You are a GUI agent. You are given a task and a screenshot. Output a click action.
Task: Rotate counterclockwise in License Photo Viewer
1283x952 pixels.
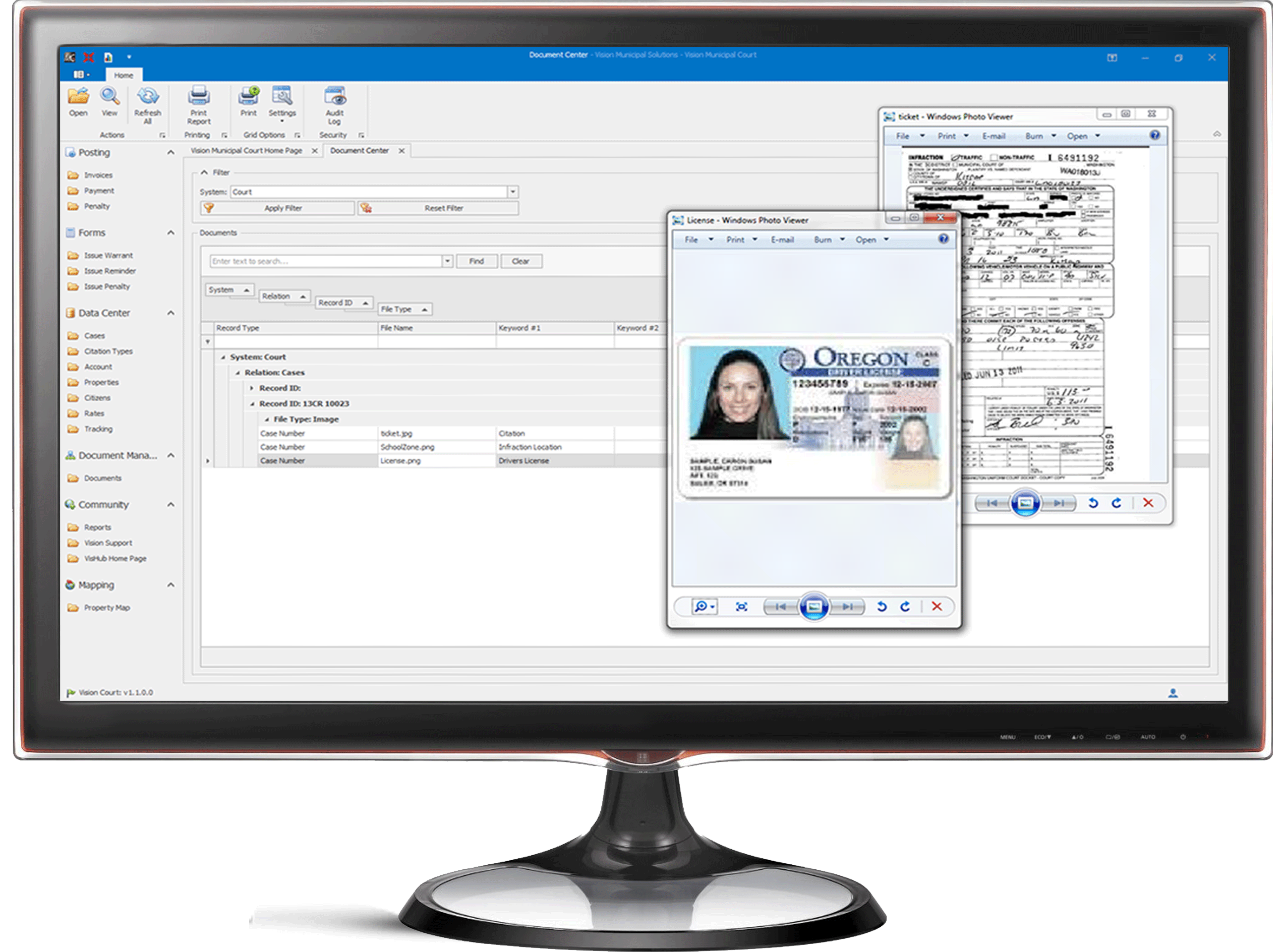[x=881, y=606]
